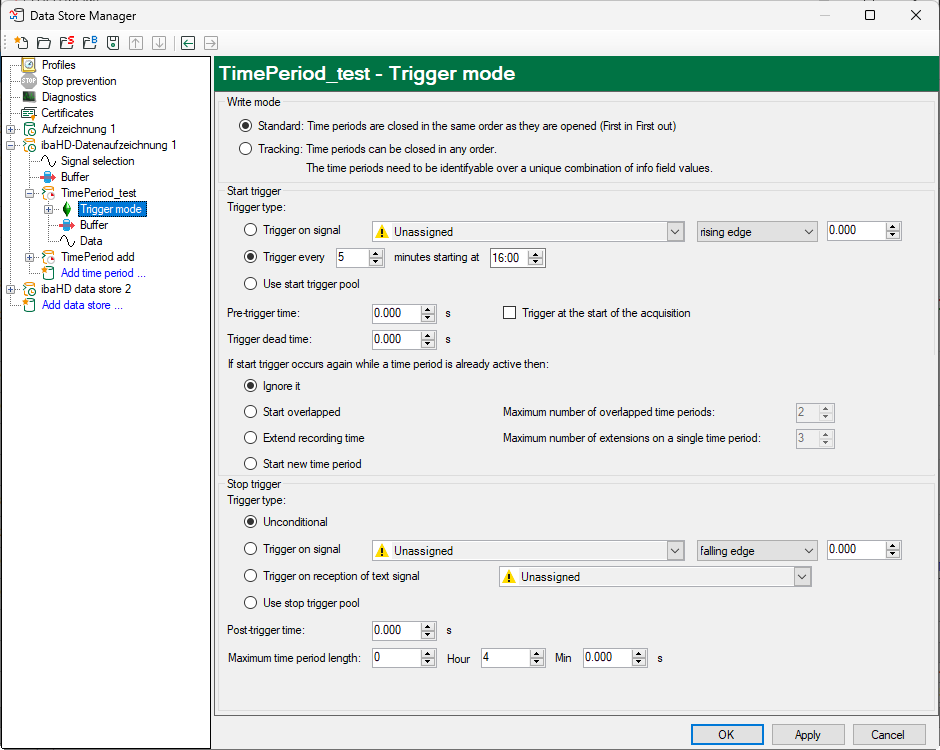Select Start new time period option

pos(250,464)
